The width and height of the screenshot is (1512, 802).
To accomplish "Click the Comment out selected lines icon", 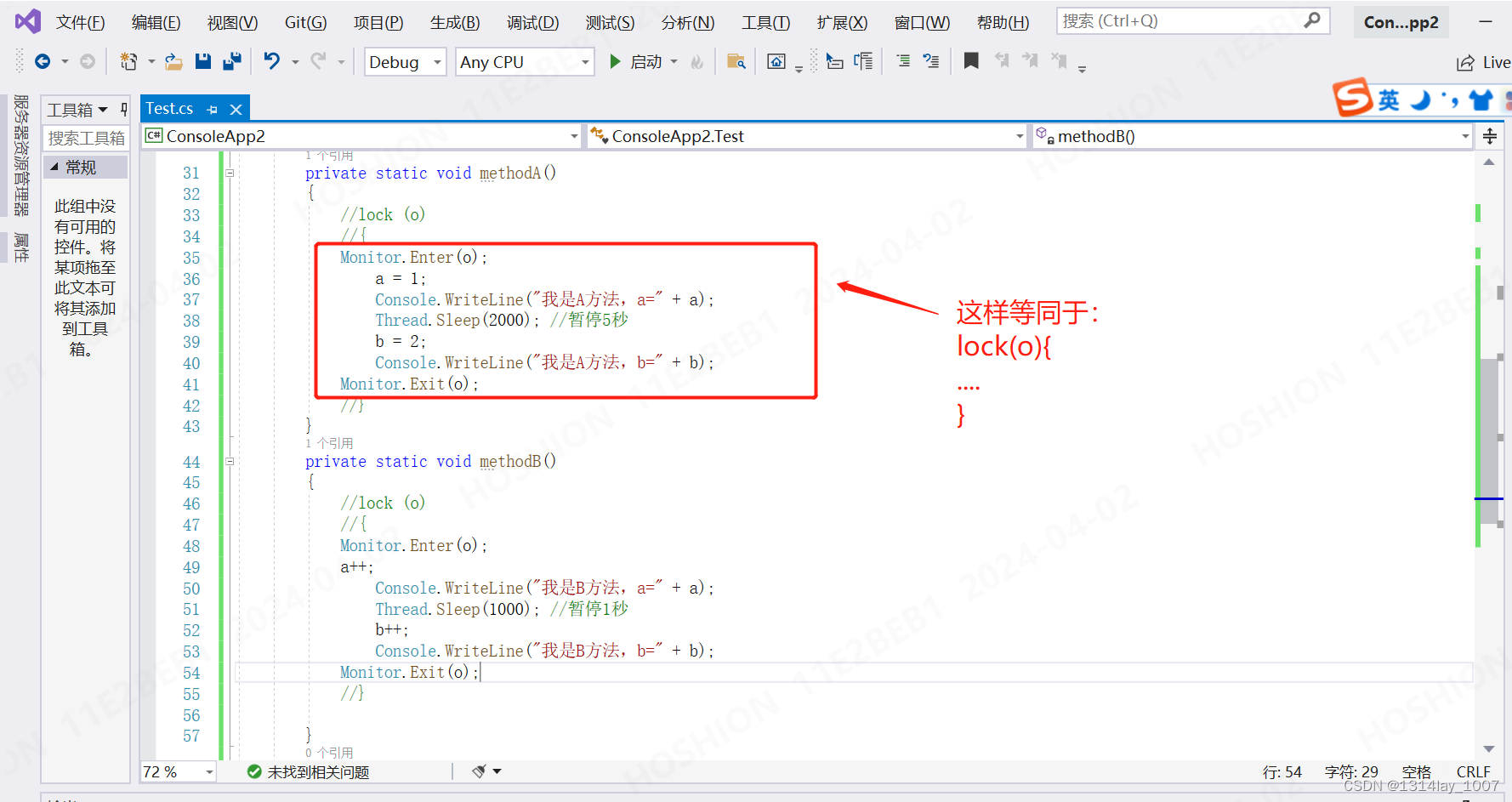I will 903,61.
